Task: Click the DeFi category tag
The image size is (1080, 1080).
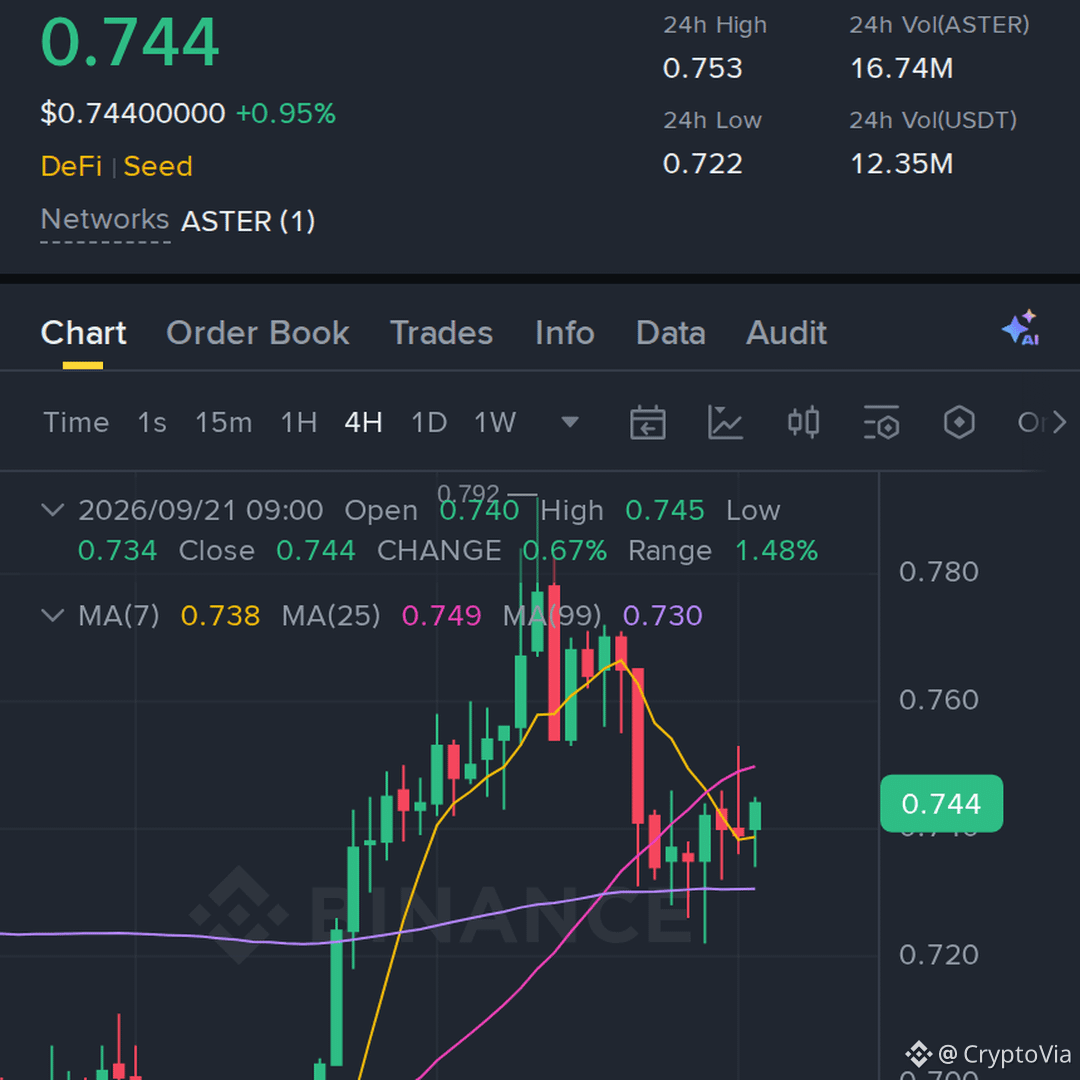Action: pyautogui.click(x=72, y=167)
